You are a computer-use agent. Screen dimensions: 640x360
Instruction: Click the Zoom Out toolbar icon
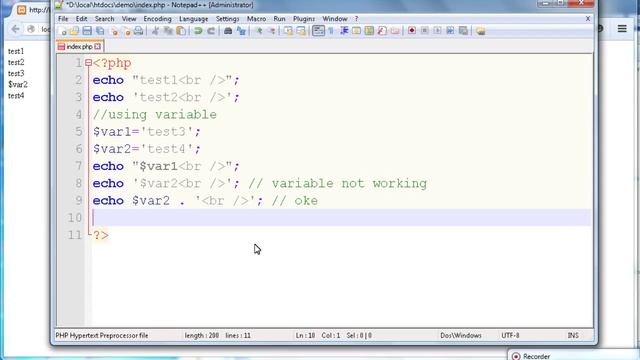[x=271, y=31]
